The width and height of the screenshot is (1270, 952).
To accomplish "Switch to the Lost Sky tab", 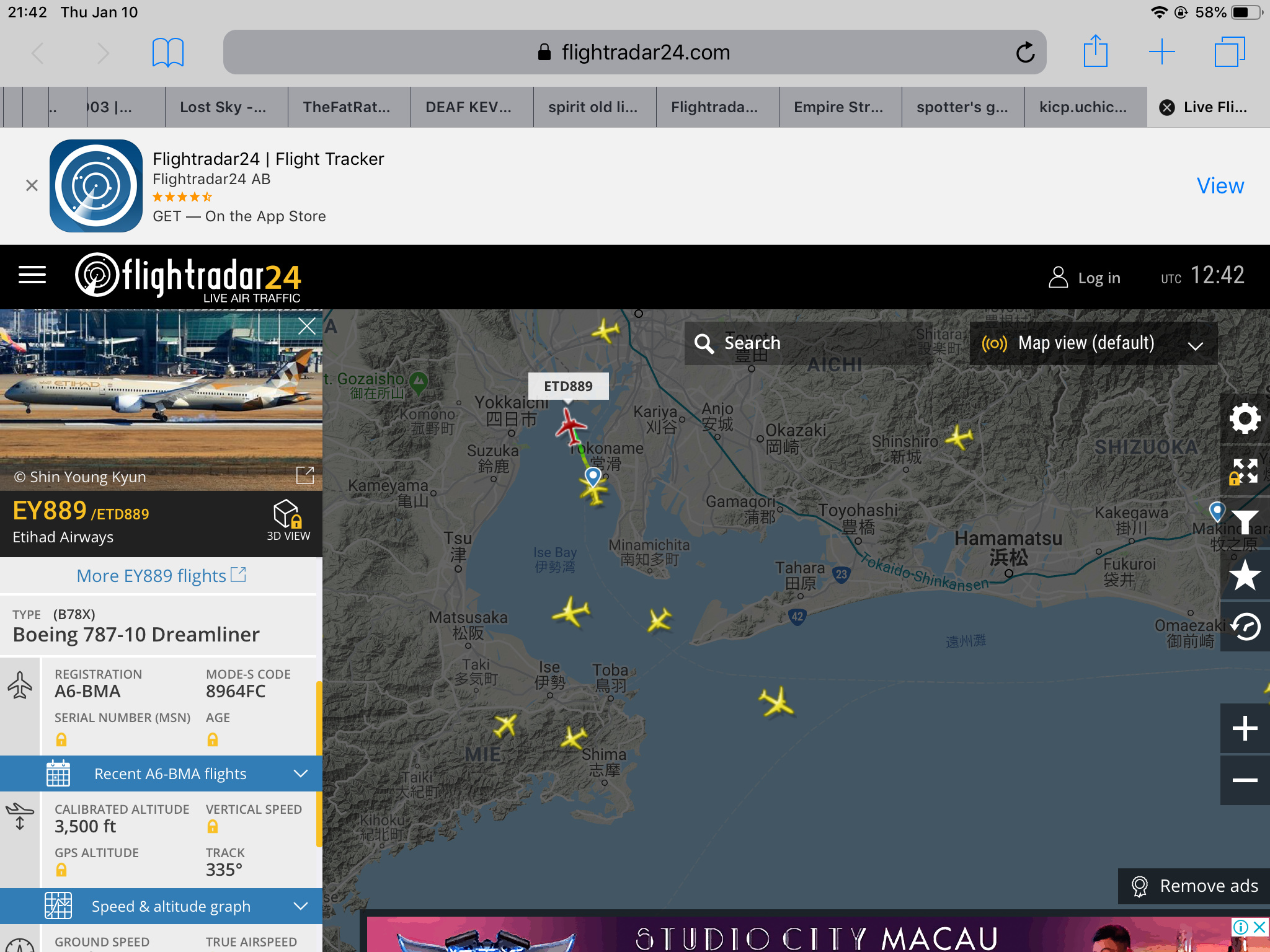I will tap(223, 107).
